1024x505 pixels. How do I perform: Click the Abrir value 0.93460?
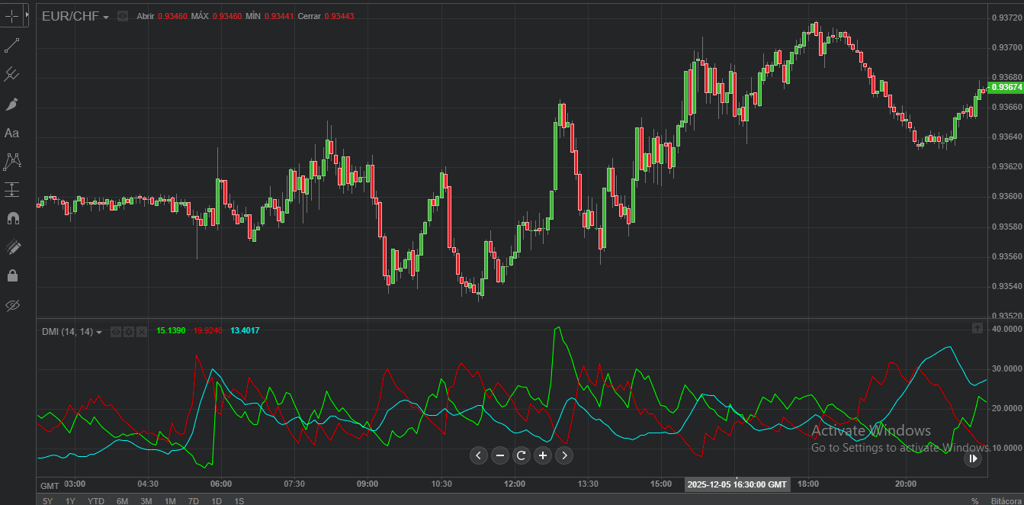coord(173,16)
